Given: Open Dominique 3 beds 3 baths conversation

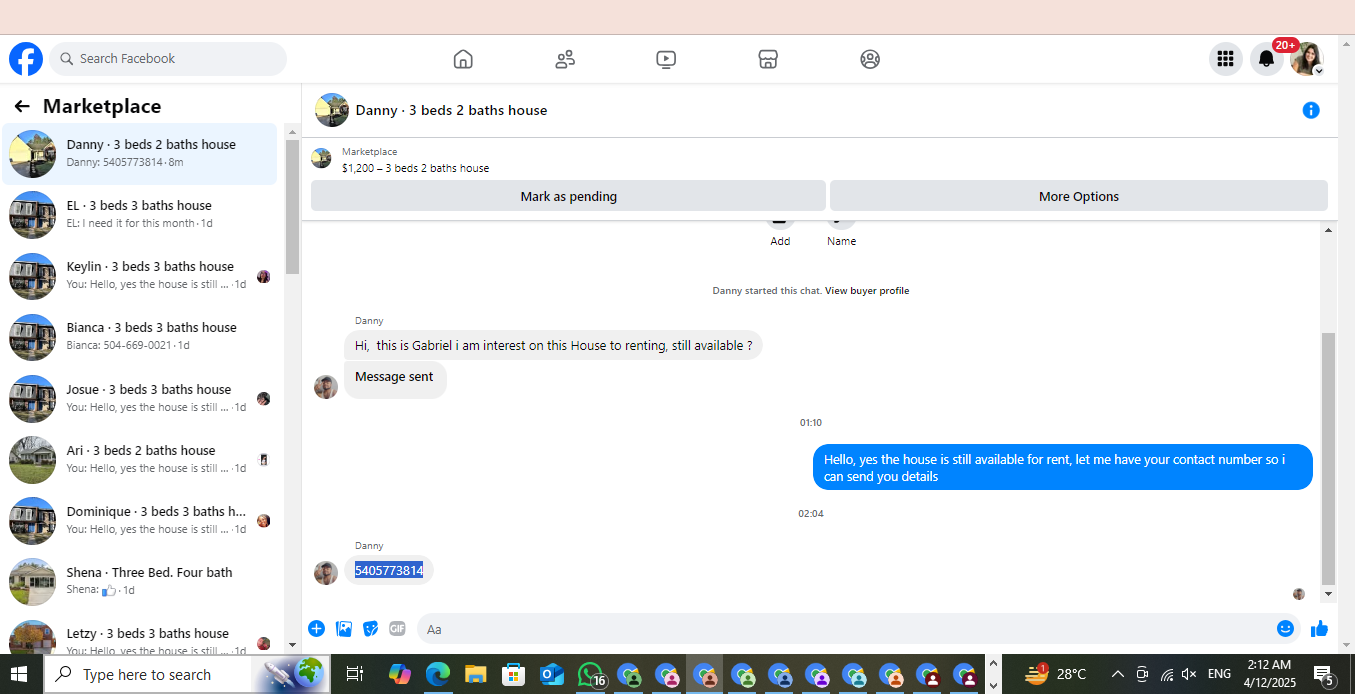Looking at the screenshot, I should coord(140,521).
